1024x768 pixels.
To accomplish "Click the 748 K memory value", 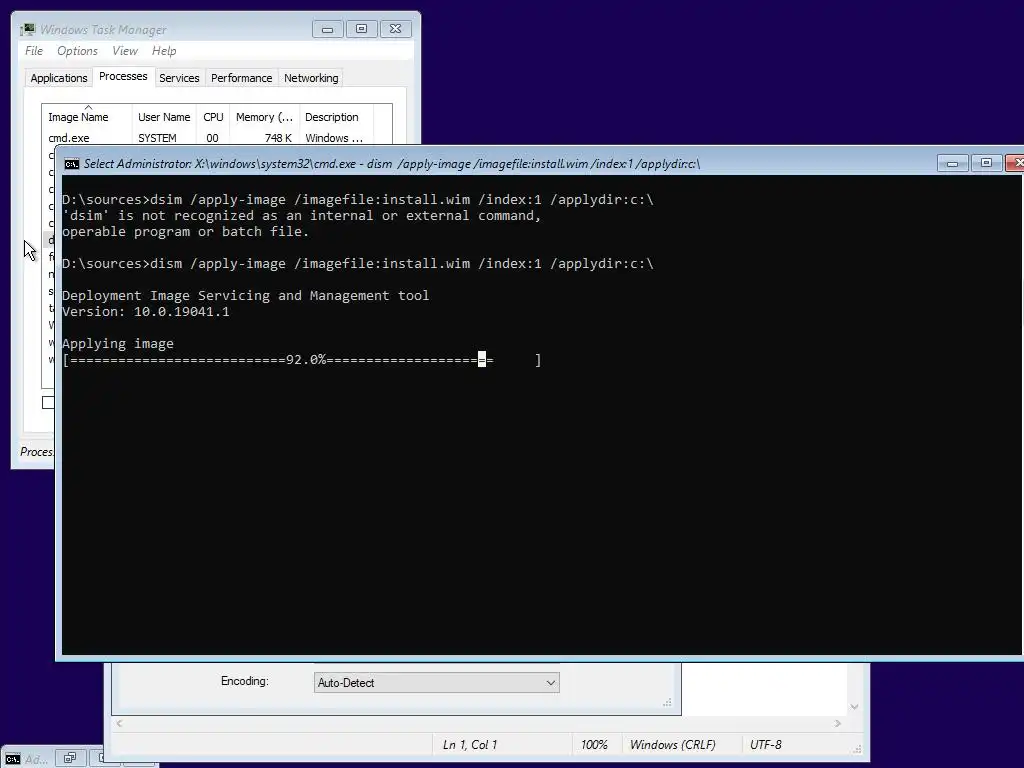I will 278,138.
